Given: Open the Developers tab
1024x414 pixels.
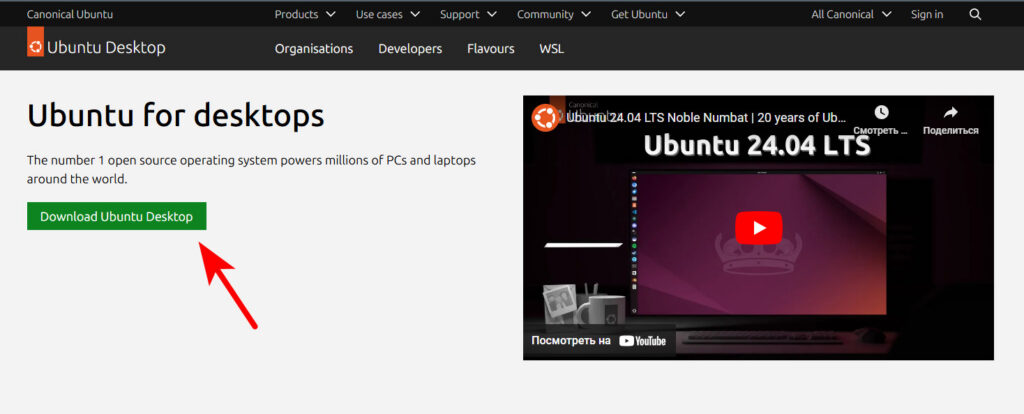Looking at the screenshot, I should (410, 49).
